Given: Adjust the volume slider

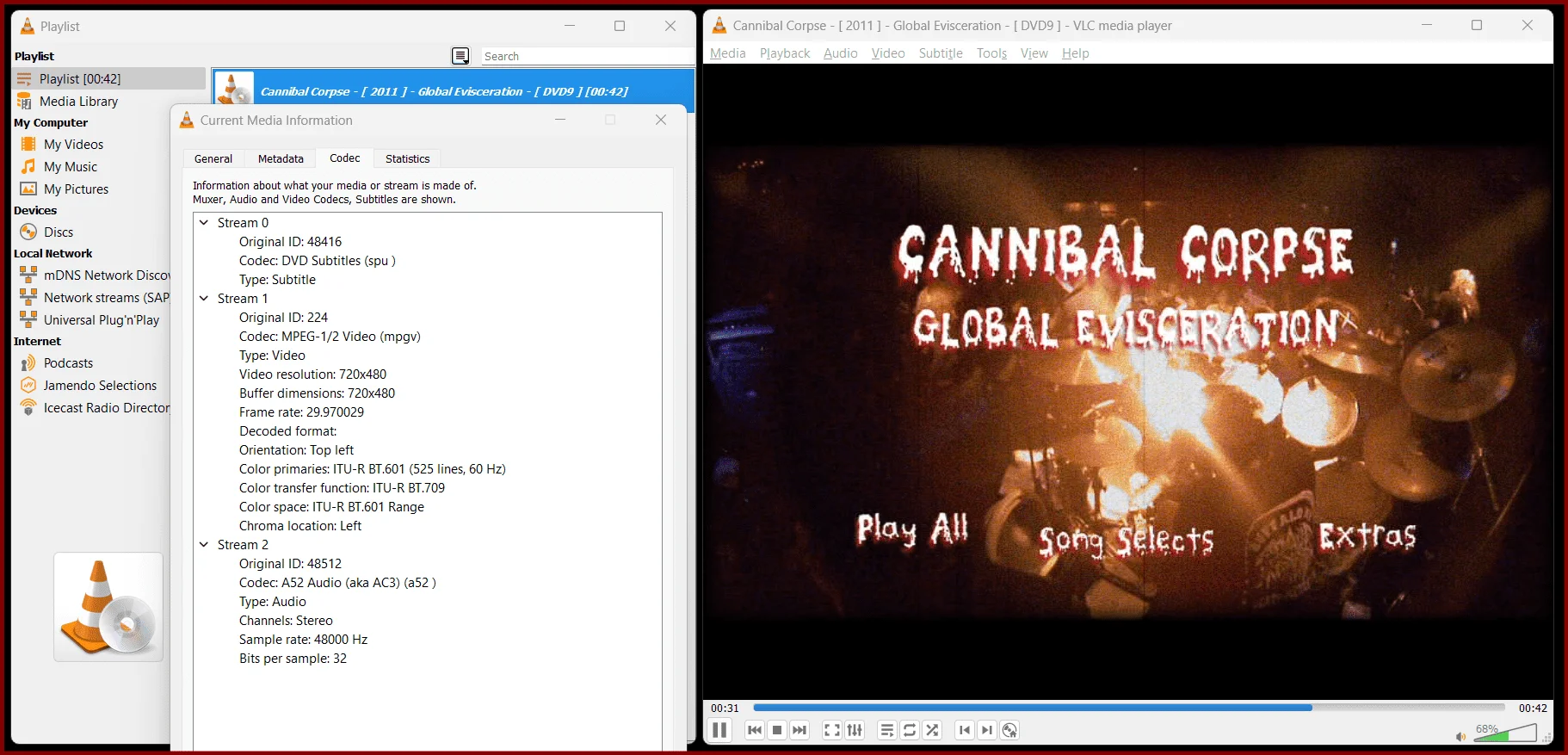Looking at the screenshot, I should point(1505,733).
